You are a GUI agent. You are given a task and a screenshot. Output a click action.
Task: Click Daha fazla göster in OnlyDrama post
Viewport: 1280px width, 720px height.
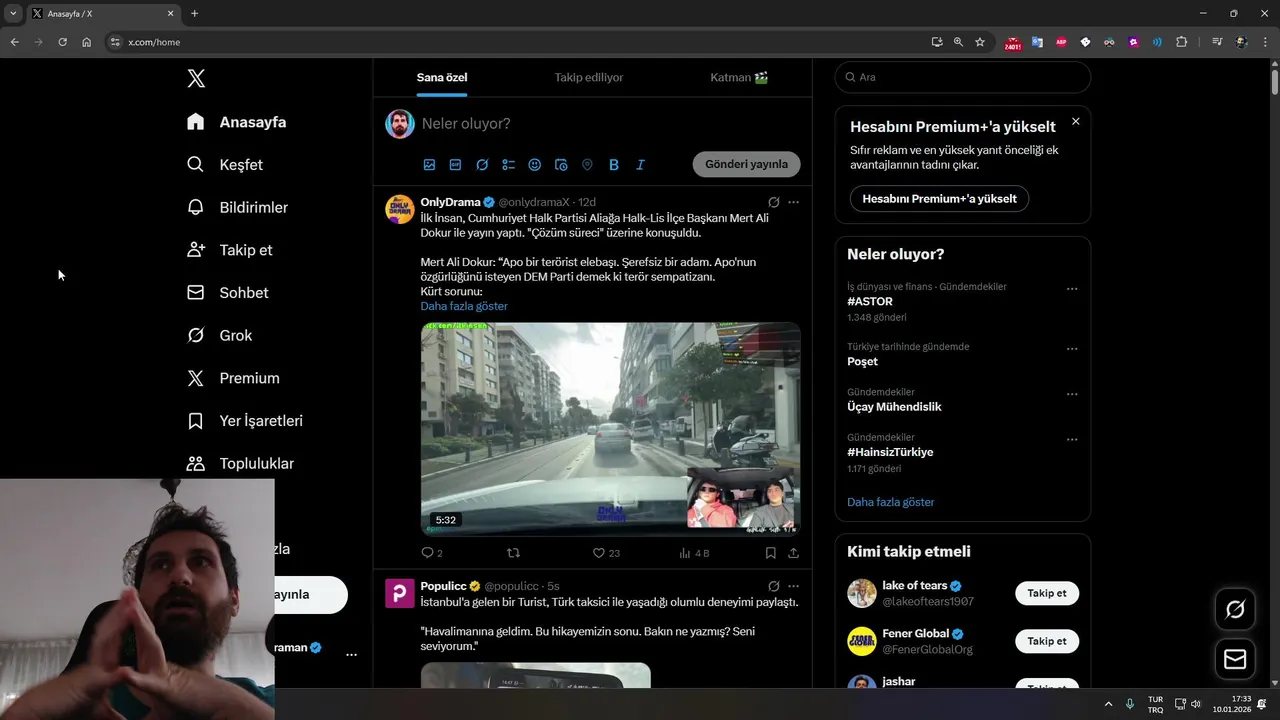464,306
